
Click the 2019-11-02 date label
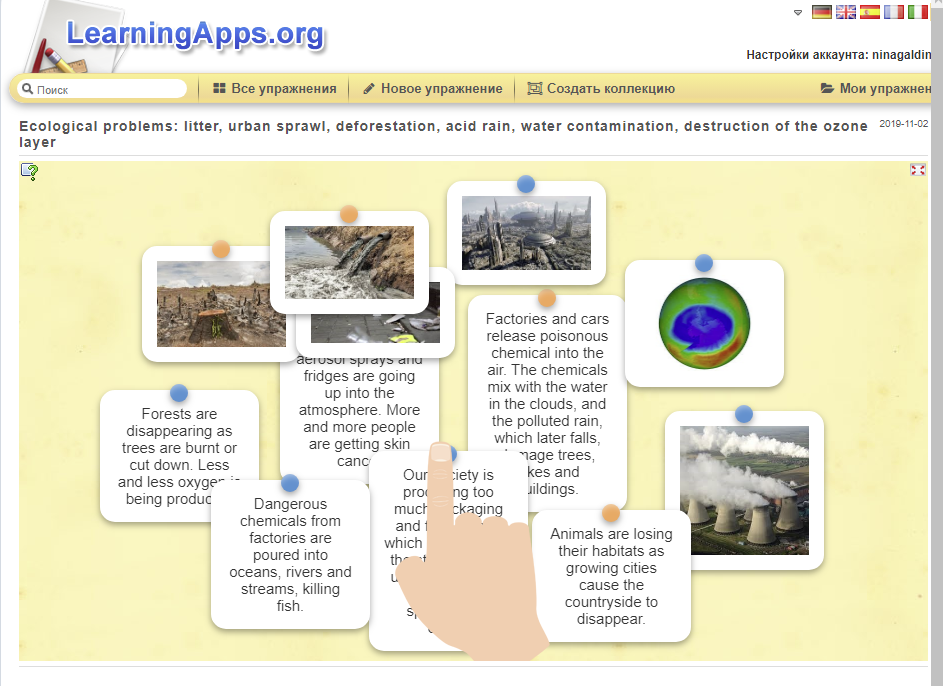[x=904, y=124]
